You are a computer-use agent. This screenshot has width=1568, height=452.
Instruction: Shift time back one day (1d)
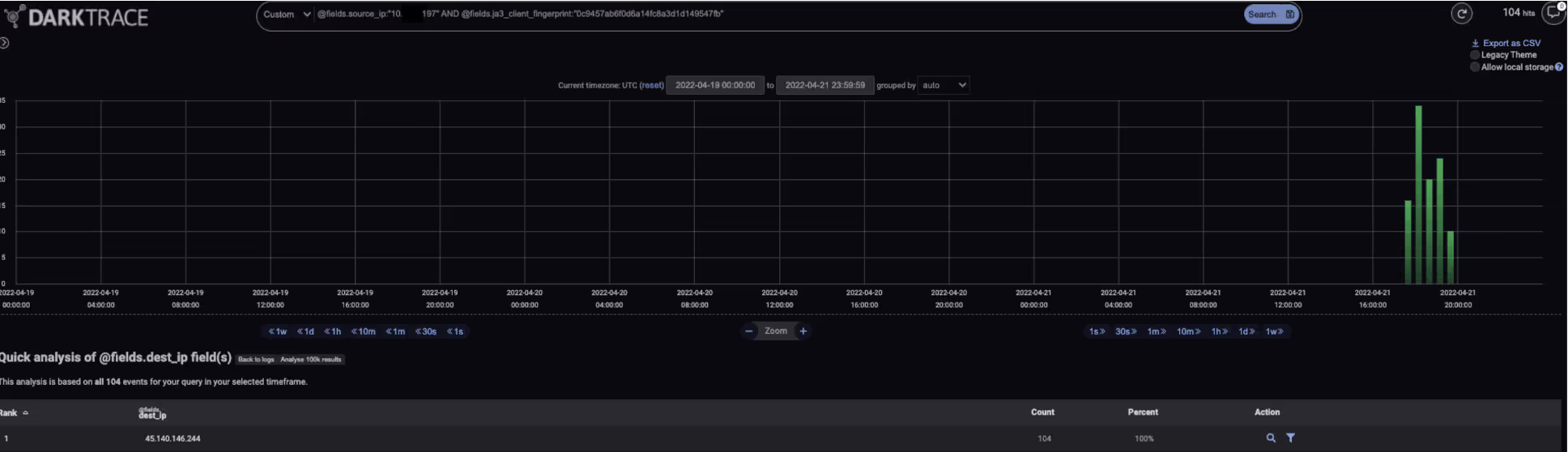[305, 331]
